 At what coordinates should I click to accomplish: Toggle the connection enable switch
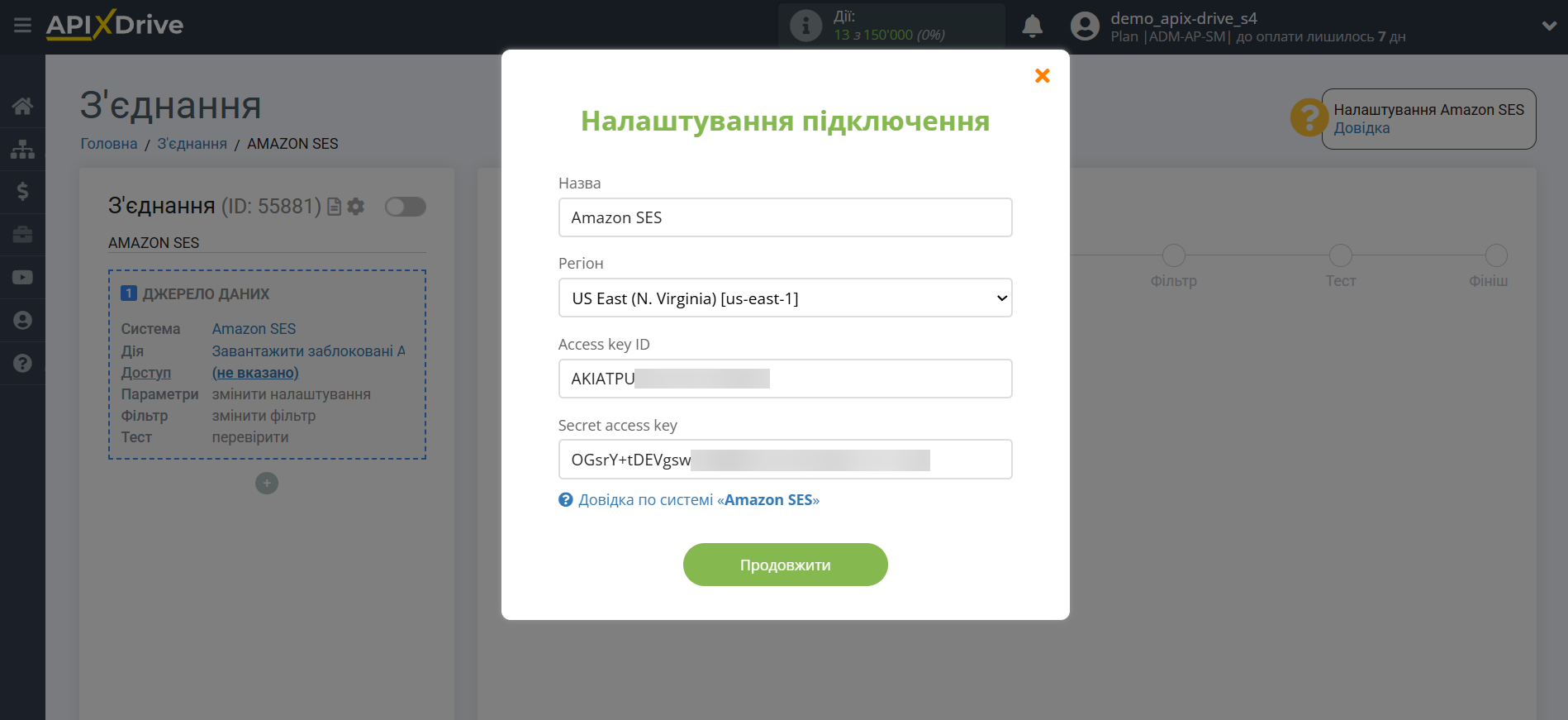[406, 207]
